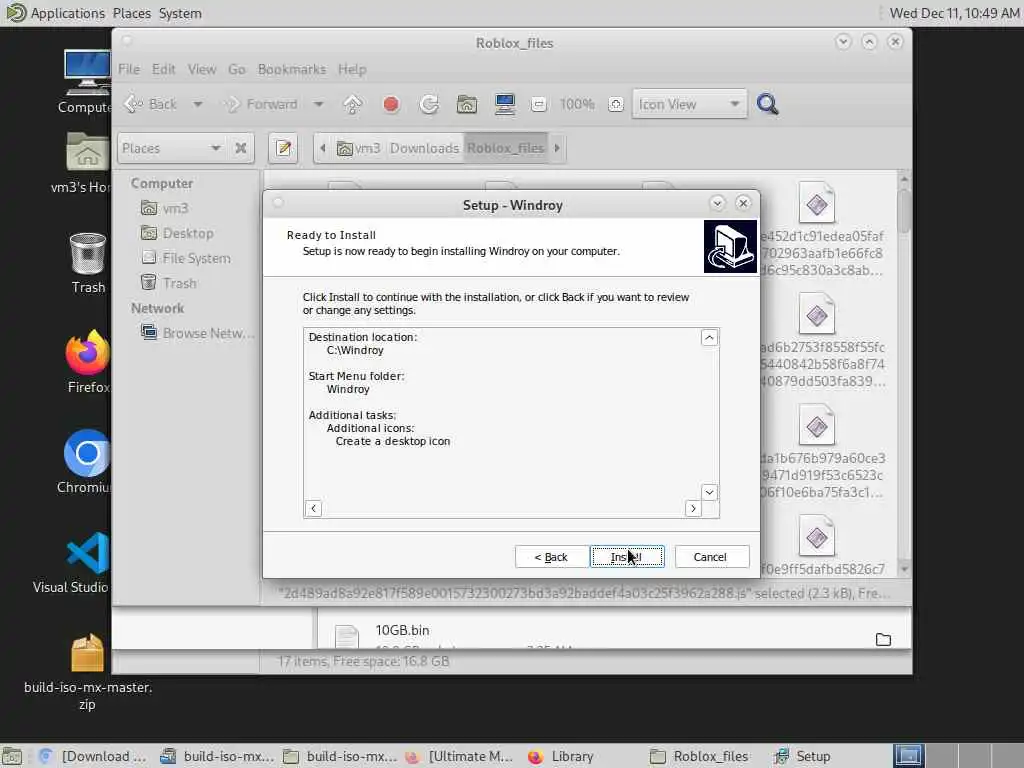Screen dimensions: 1024x768
Task: Open the Help menu
Action: (352, 69)
